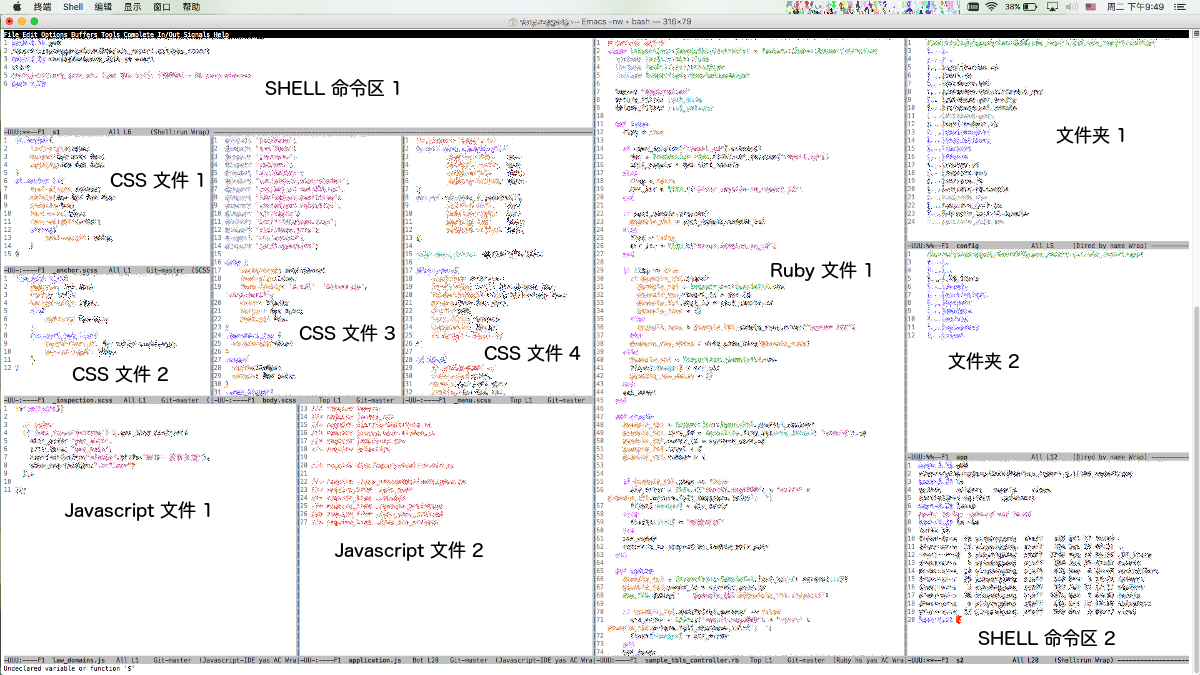This screenshot has width=1200, height=675.
Task: Open the input source flag menu
Action: pyautogui.click(x=1092, y=6)
